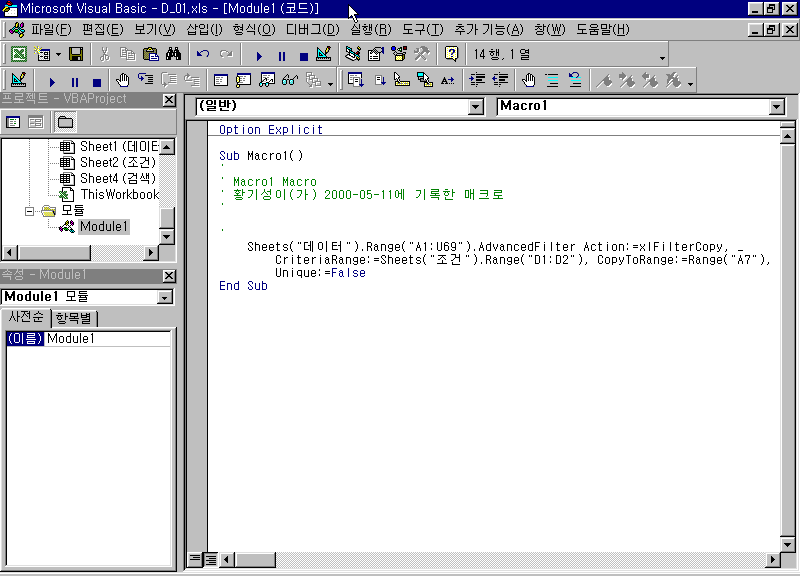
Task: Toggle Design Mode on the debug toolbar
Action: pos(18,80)
